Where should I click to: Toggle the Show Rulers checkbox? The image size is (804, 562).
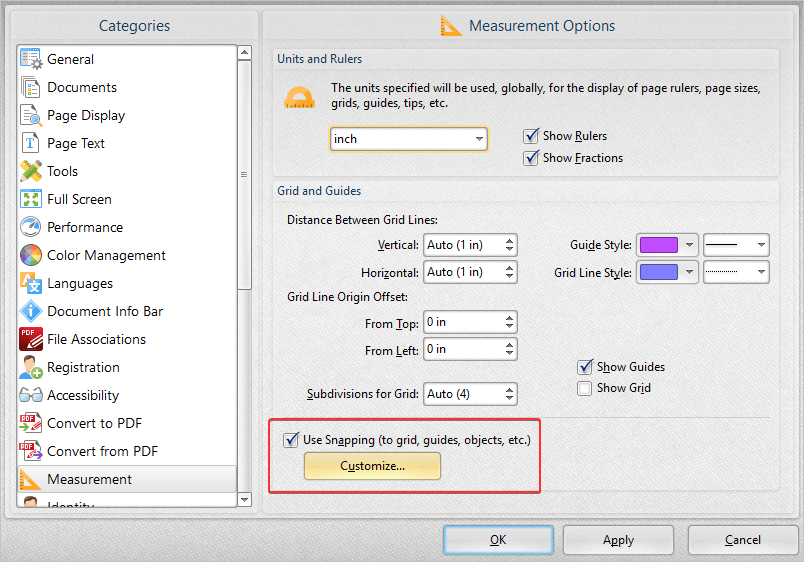click(x=531, y=136)
